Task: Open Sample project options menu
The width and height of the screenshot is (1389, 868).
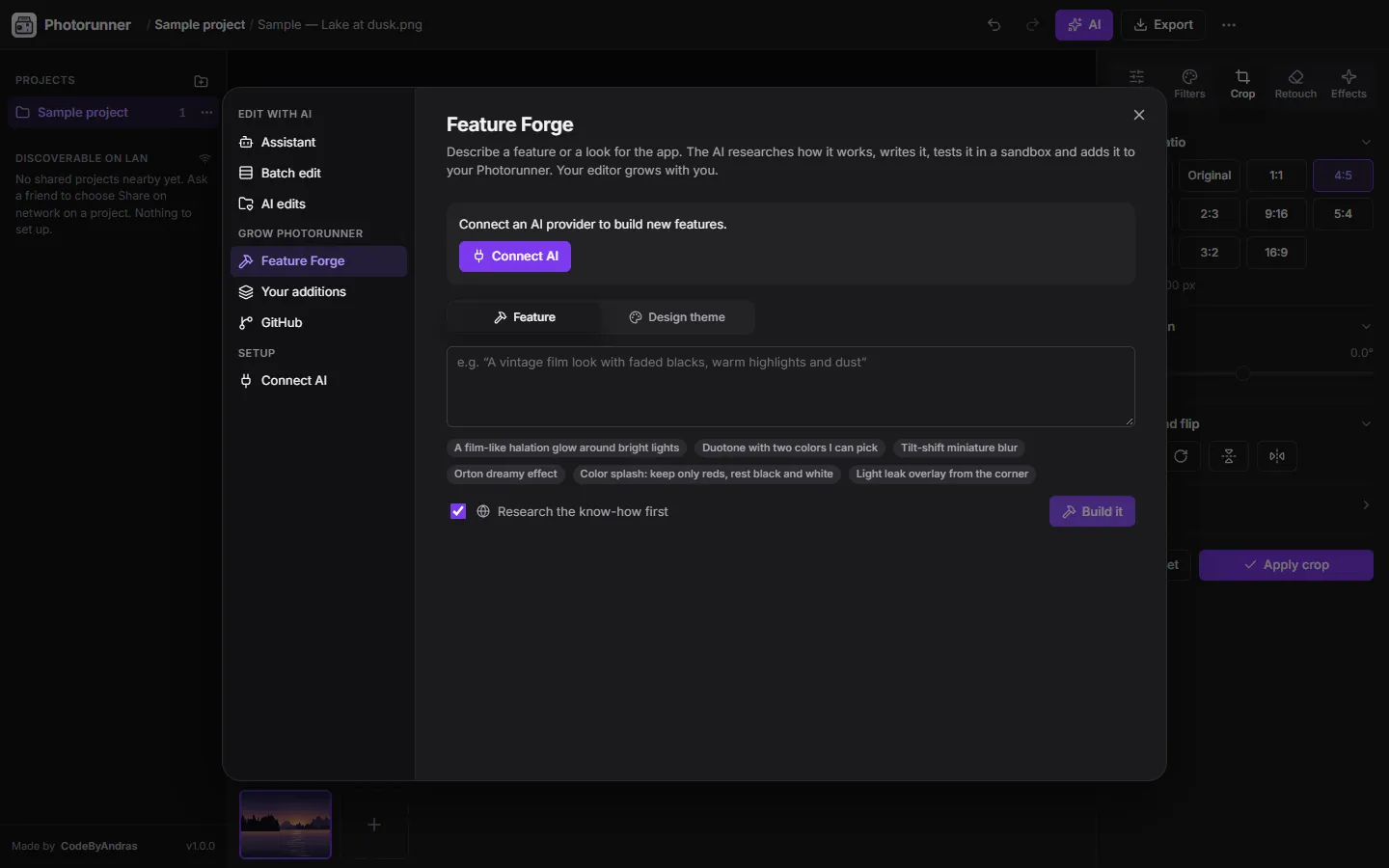Action: tap(206, 113)
